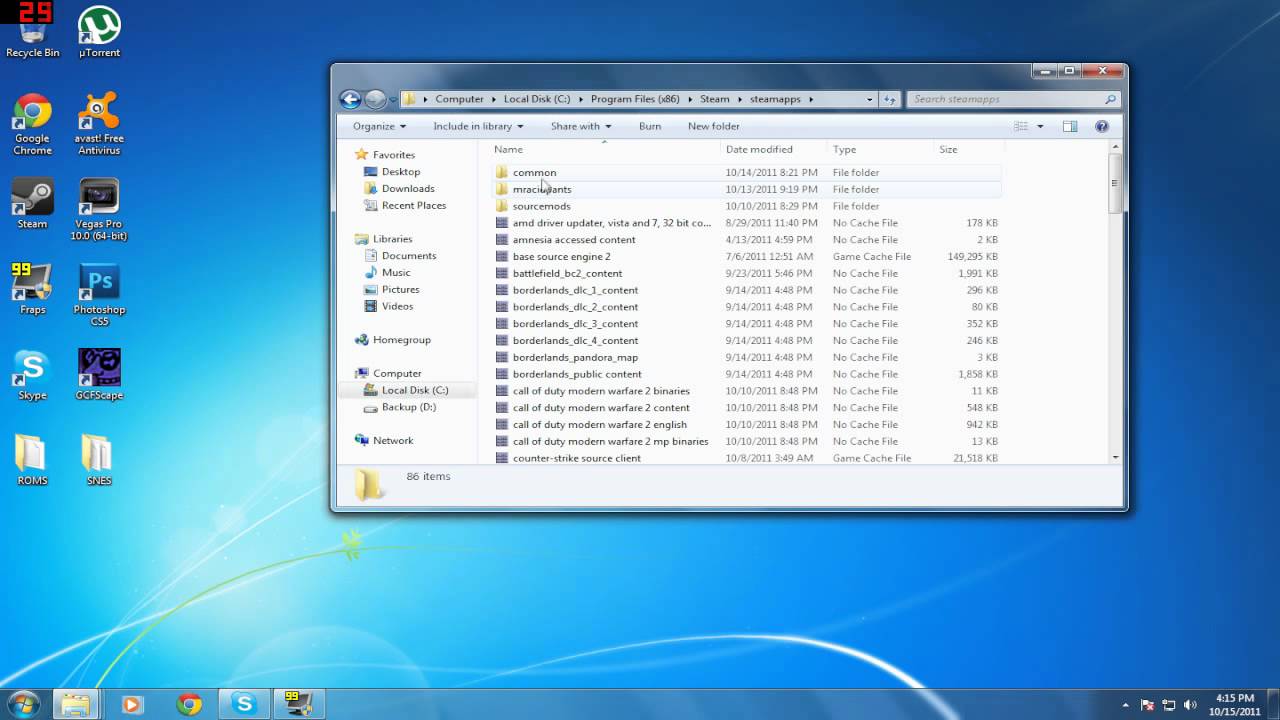1280x720 pixels.
Task: Toggle the preview pane button
Action: tap(1070, 126)
